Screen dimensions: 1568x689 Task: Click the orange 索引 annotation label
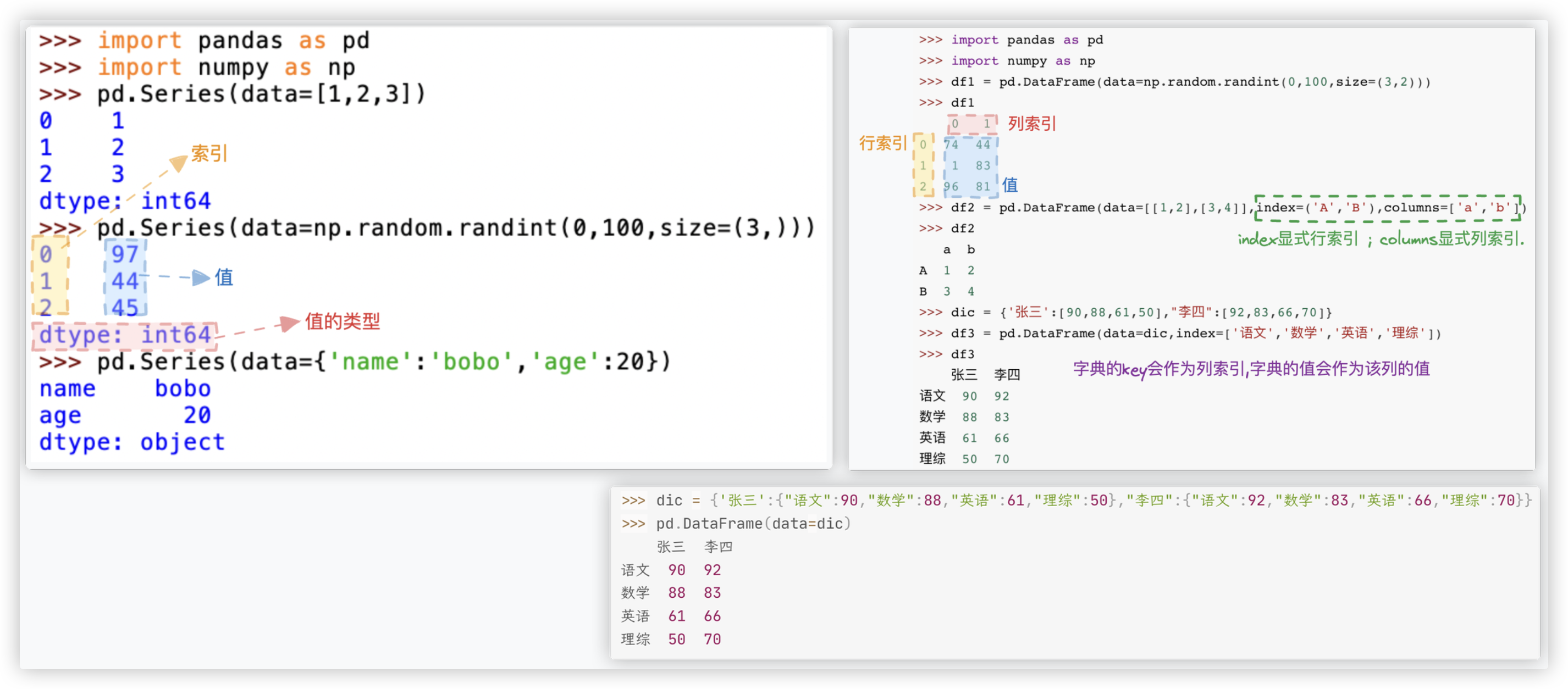(x=209, y=153)
